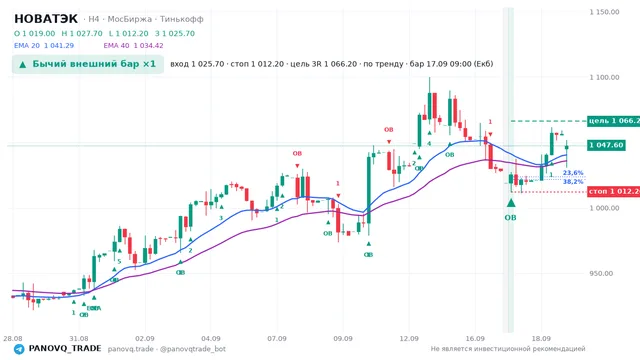
Task: Click the green target price label "цель 1 066.2"
Action: [613, 121]
